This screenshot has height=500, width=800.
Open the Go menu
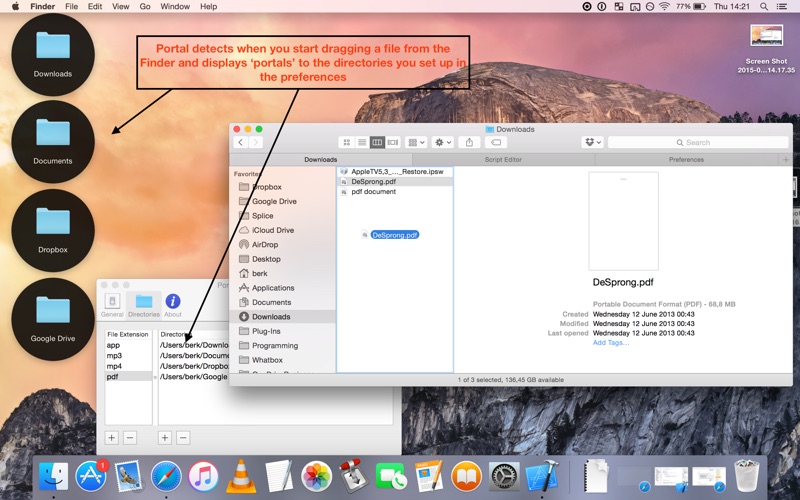[x=145, y=6]
